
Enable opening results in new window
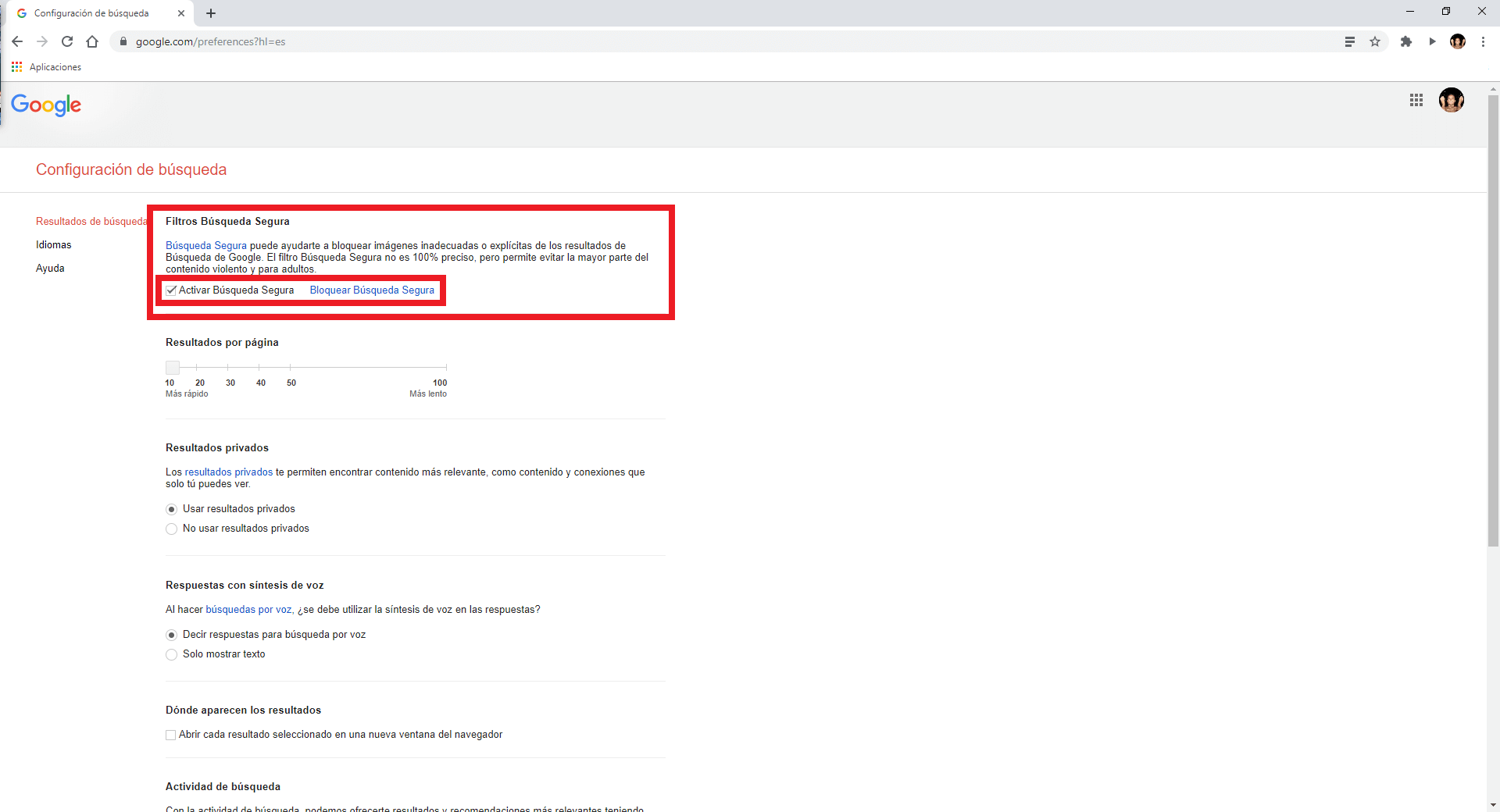170,735
